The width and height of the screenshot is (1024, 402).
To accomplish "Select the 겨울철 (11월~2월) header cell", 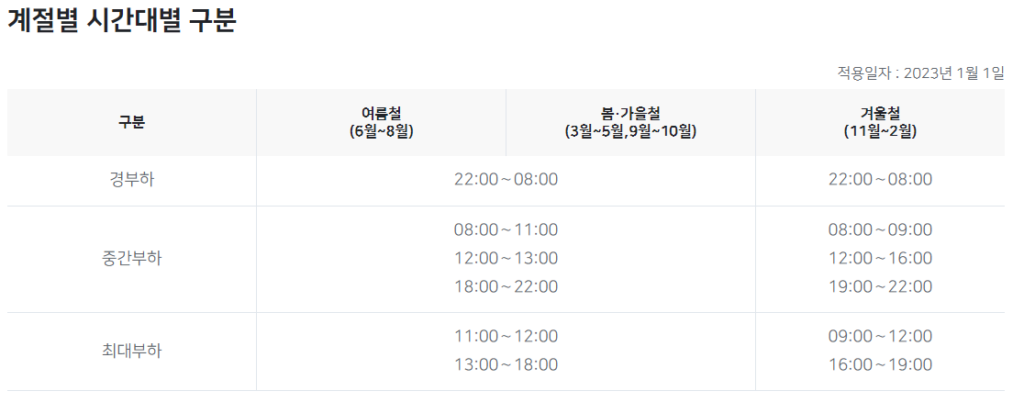I will click(x=880, y=122).
